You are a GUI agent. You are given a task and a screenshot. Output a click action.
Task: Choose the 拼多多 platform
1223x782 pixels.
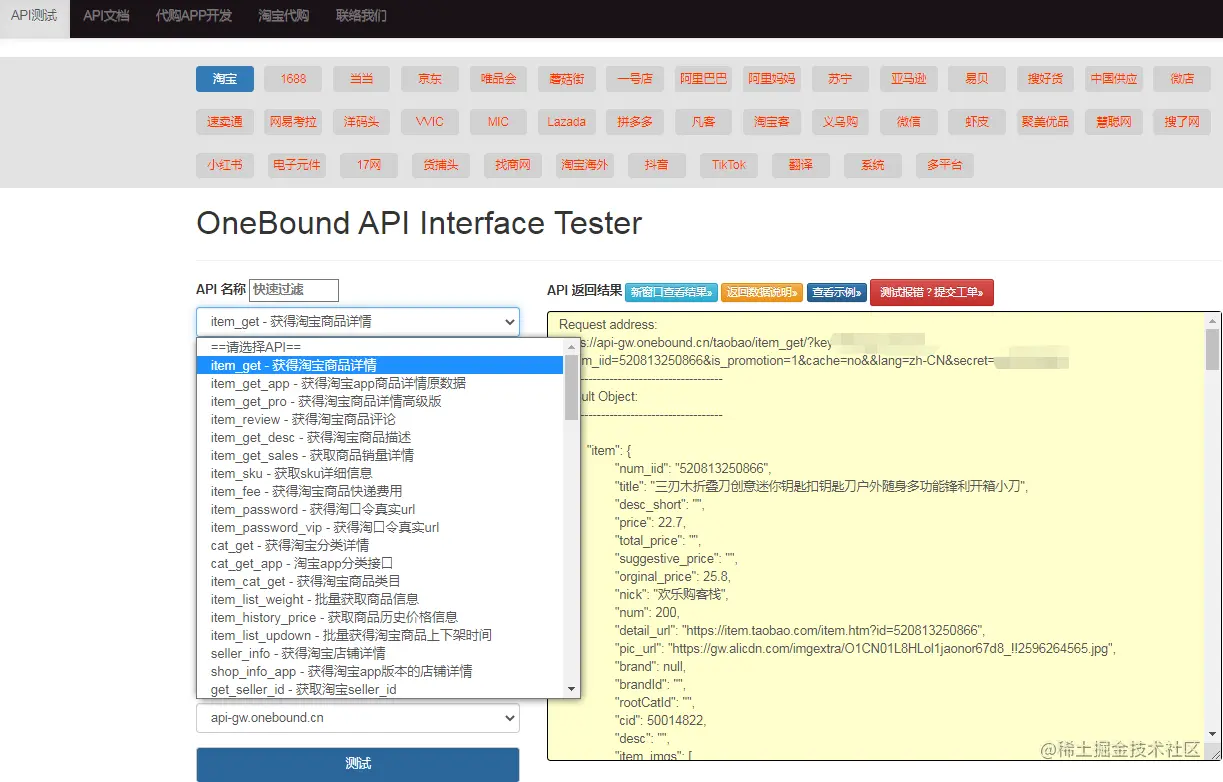tap(635, 122)
